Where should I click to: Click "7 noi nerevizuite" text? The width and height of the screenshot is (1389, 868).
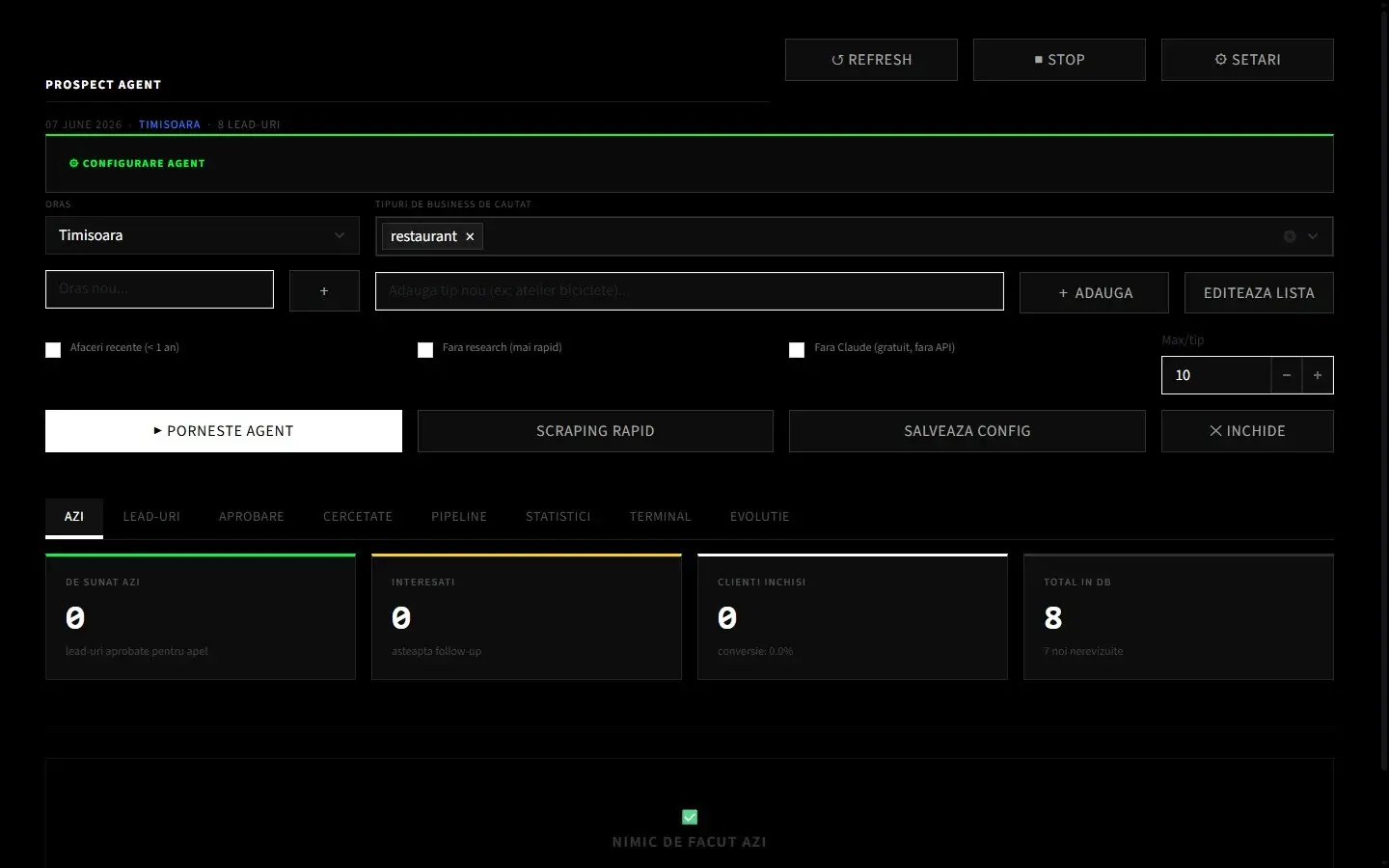click(x=1083, y=651)
